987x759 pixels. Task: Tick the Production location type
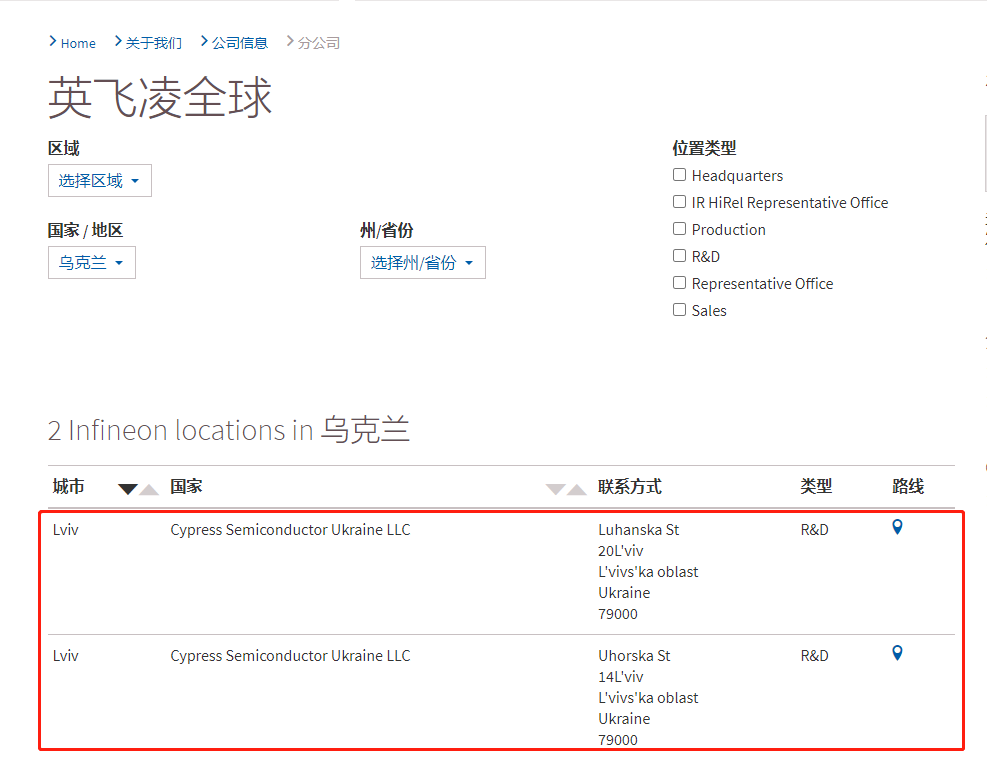(679, 229)
